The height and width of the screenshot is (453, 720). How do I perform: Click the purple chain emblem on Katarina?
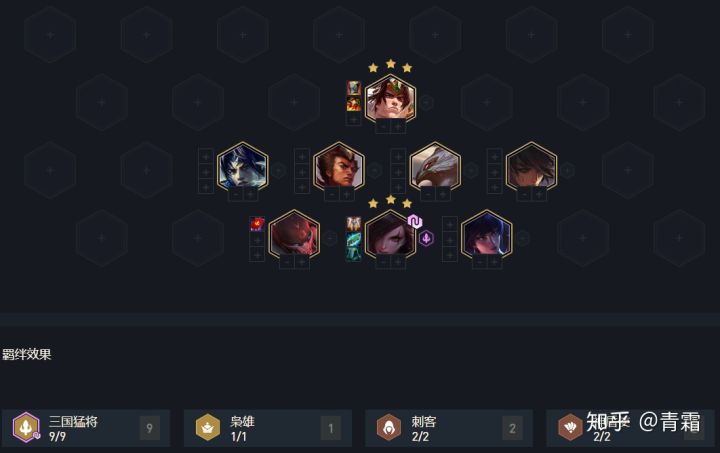point(415,221)
